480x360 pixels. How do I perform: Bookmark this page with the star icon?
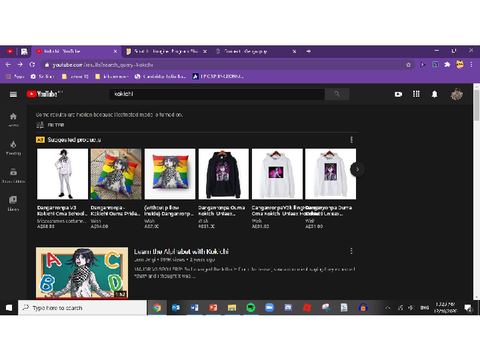coord(408,65)
